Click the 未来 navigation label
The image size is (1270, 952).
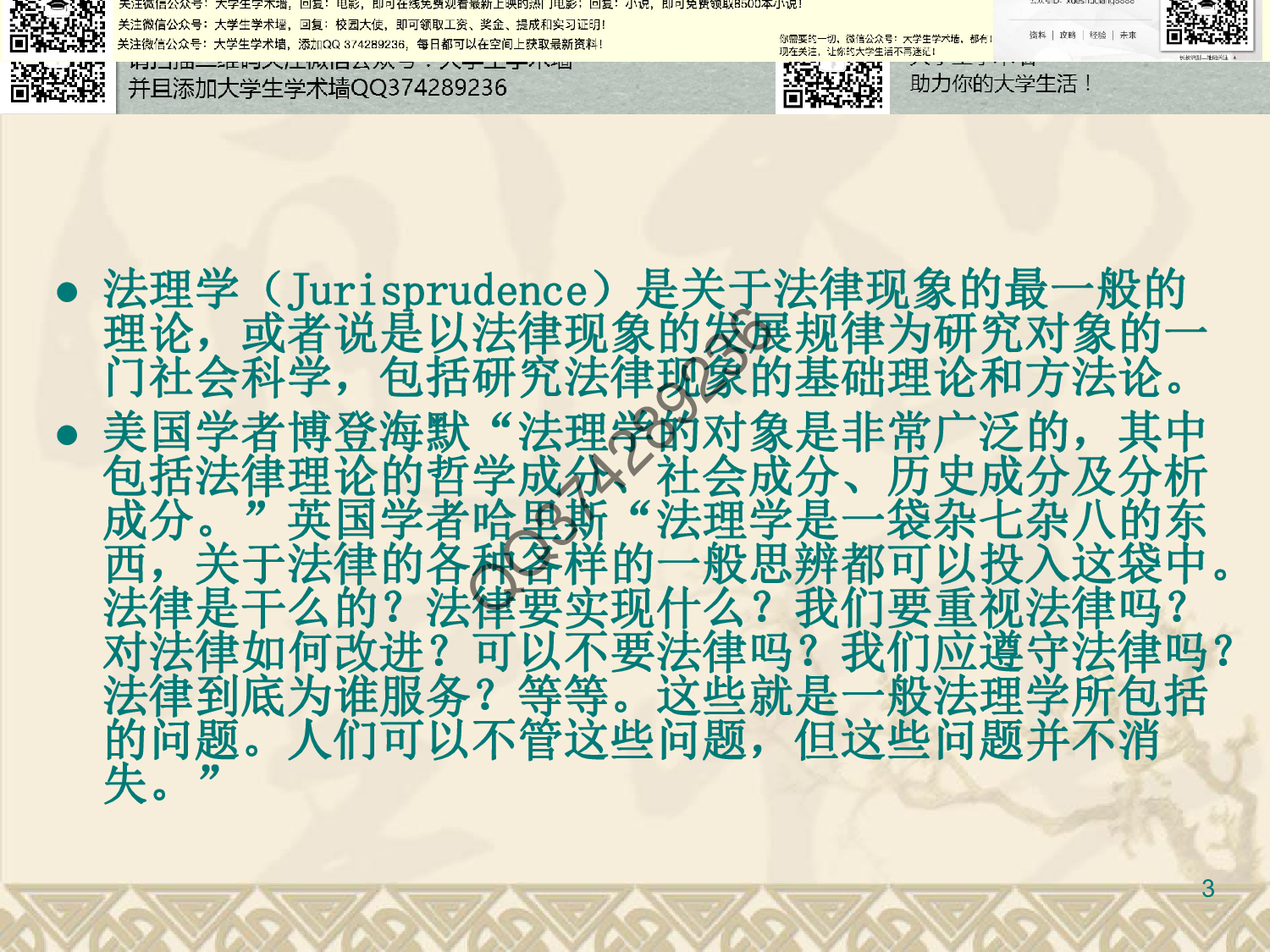[x=1127, y=36]
